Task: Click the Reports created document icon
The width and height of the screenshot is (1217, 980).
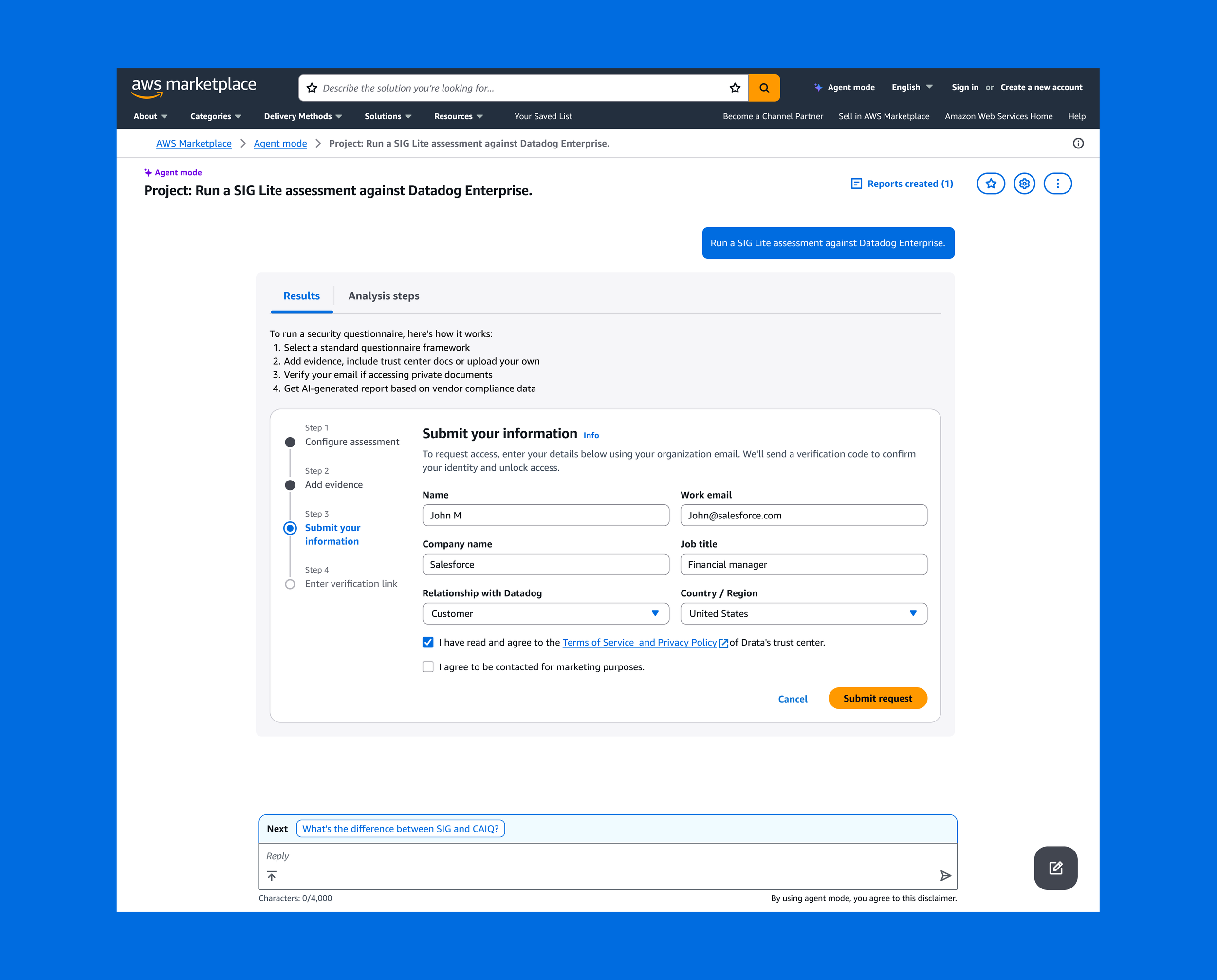Action: coord(856,184)
